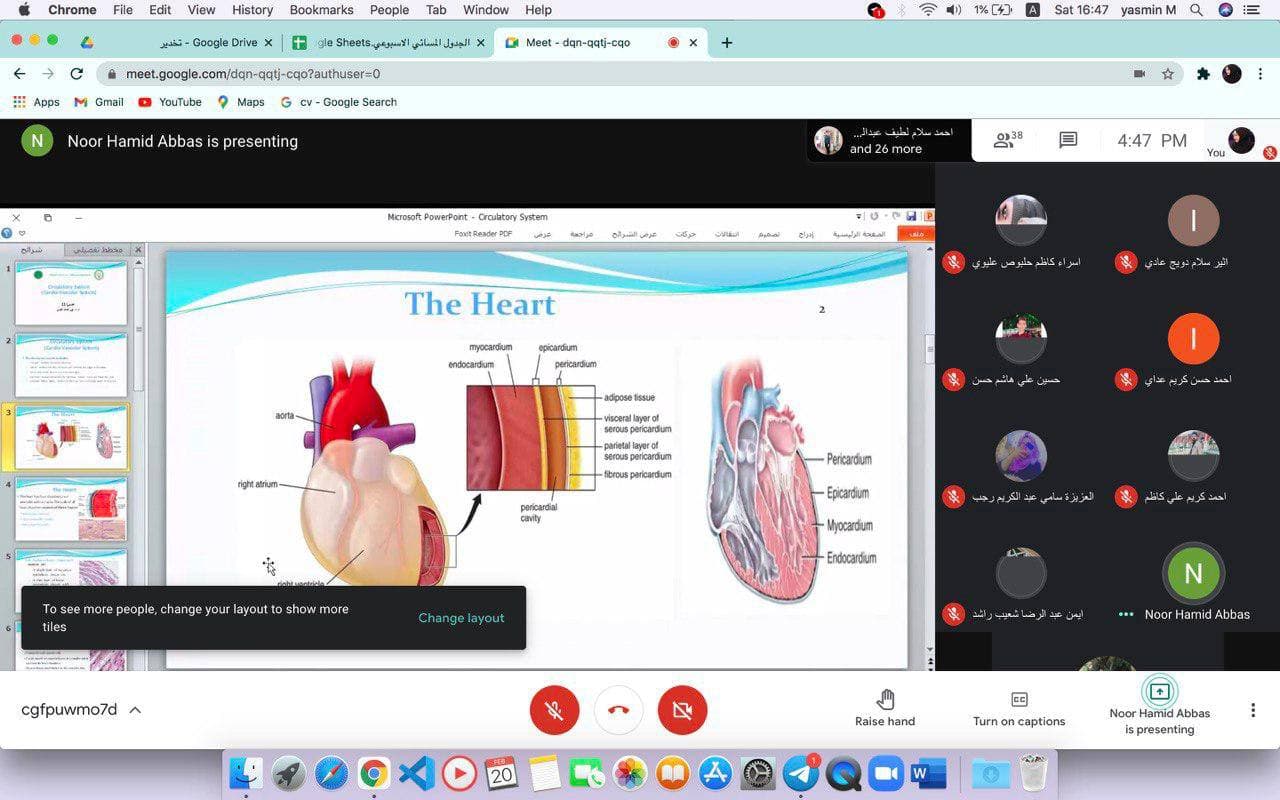Open Noor Hamid Abbas tile options
Image resolution: width=1280 pixels, height=800 pixels.
(1126, 614)
